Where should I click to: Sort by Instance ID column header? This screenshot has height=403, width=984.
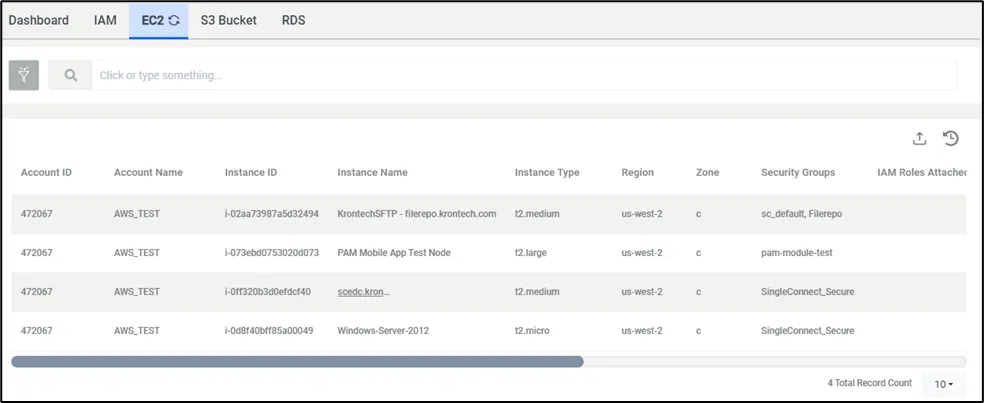(251, 173)
